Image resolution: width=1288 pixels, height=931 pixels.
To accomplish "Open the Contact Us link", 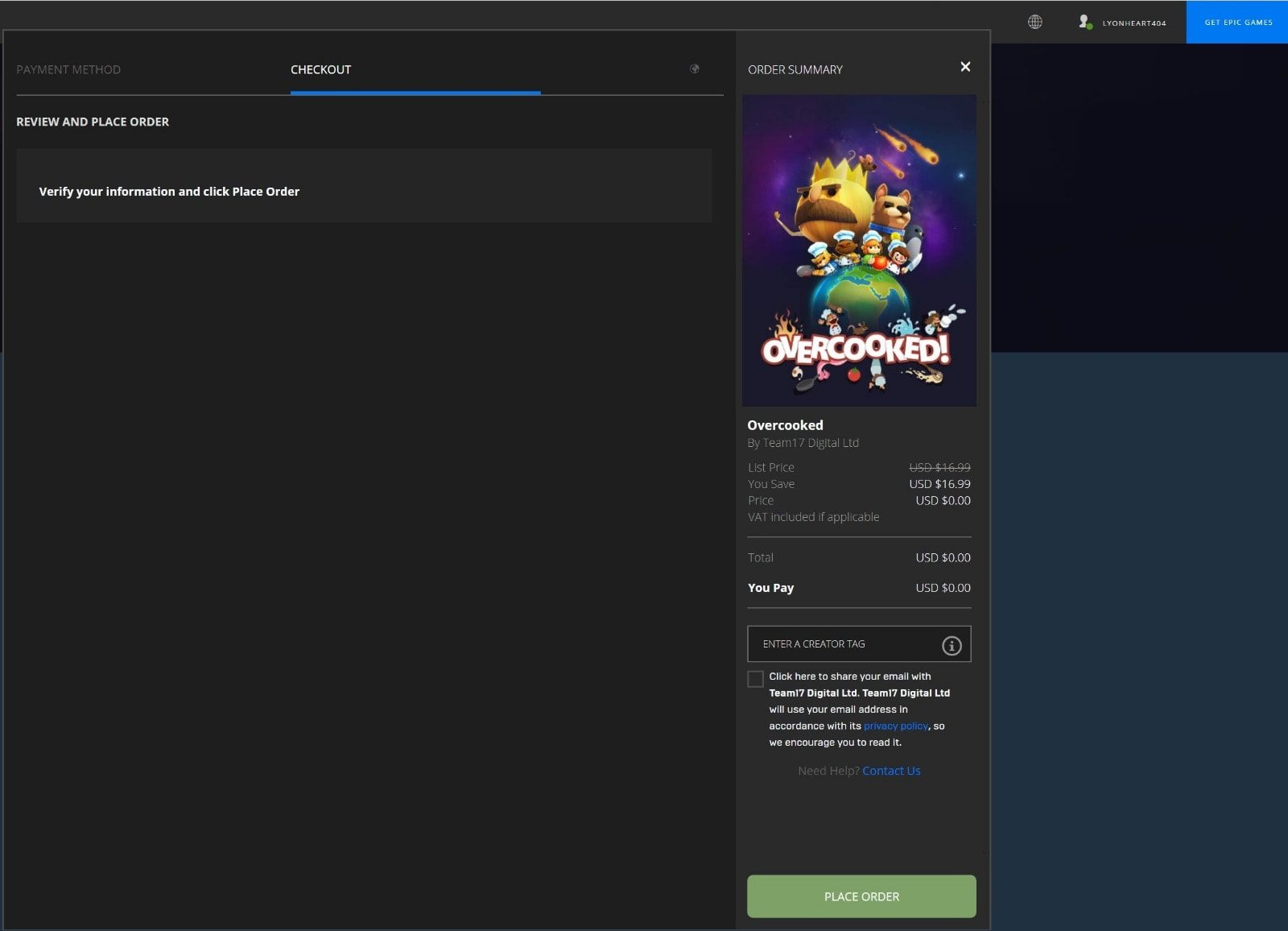I will point(891,771).
